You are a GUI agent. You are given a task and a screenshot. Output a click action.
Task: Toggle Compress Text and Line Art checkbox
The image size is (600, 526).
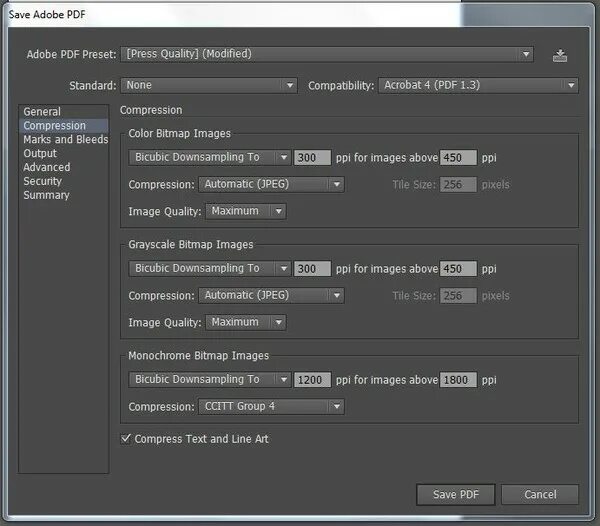[x=126, y=438]
